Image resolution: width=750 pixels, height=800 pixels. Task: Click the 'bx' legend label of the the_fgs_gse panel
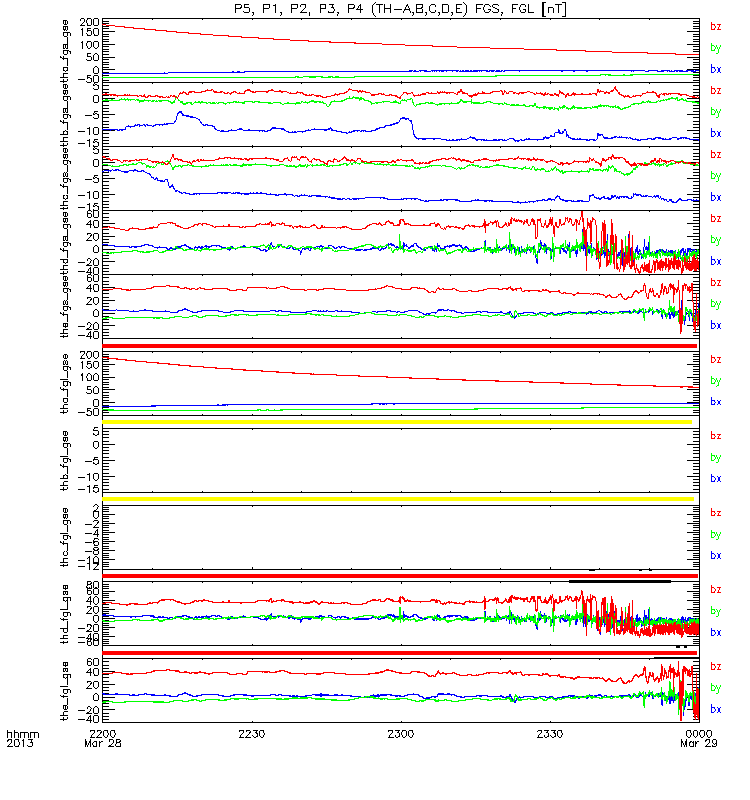click(x=715, y=326)
